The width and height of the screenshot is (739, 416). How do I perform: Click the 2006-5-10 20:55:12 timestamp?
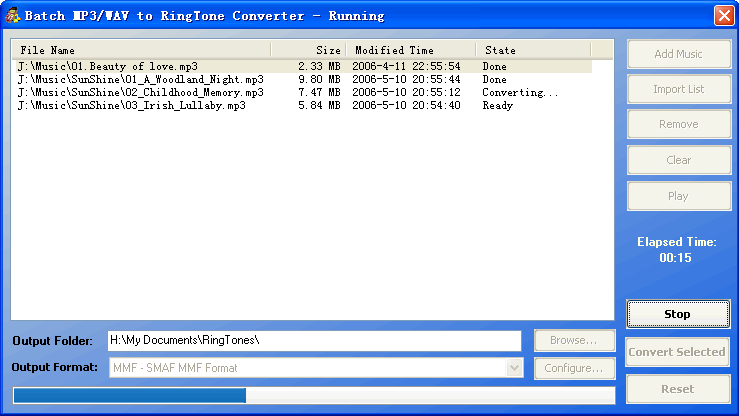(406, 92)
